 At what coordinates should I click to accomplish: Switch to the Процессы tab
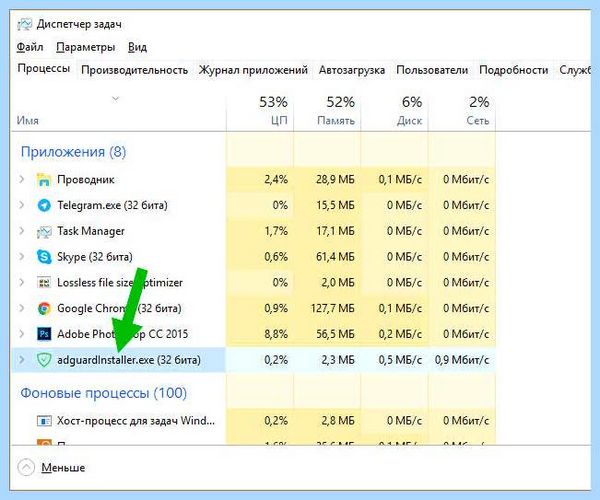(x=44, y=69)
